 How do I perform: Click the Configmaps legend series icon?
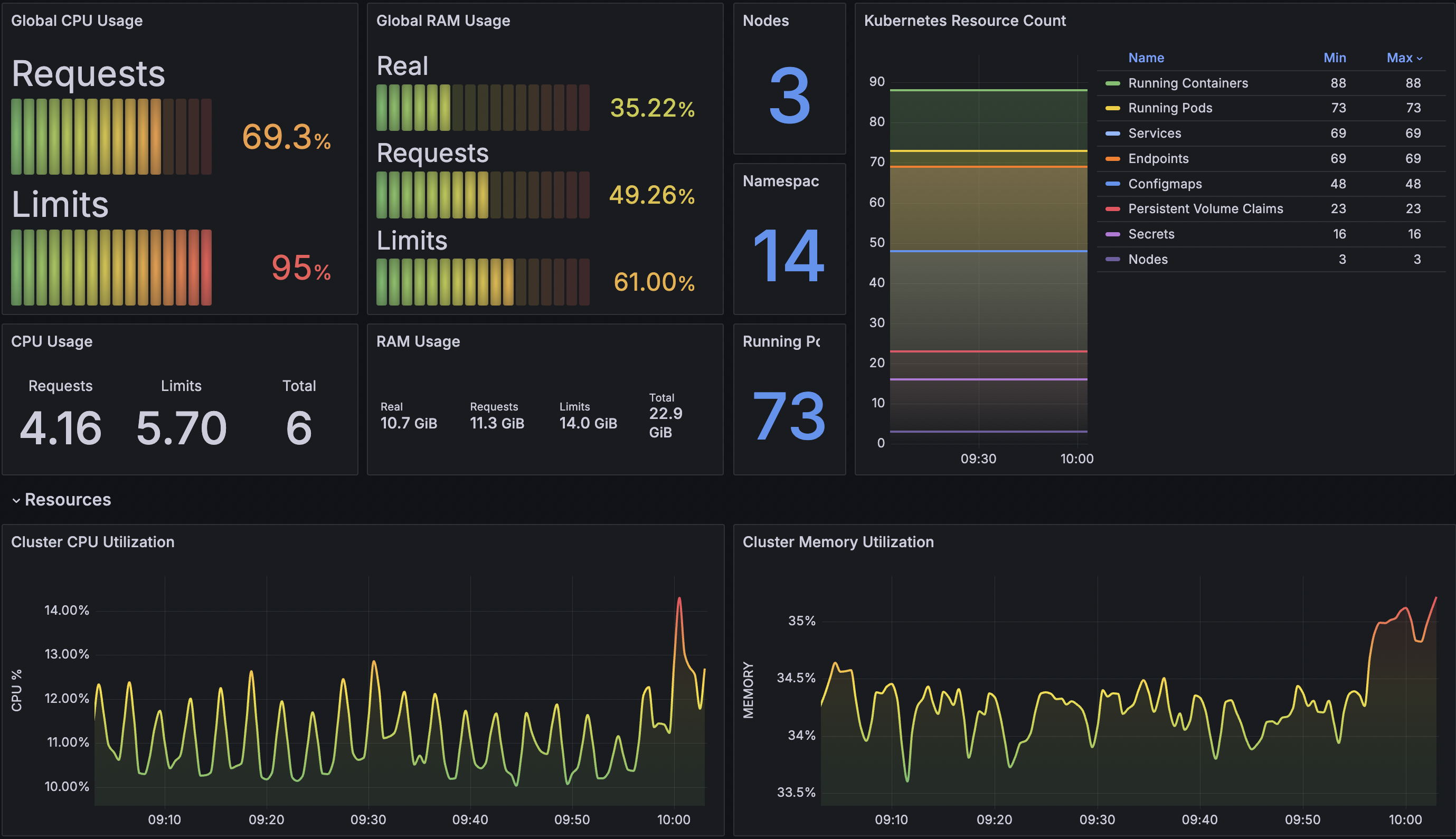click(1112, 184)
